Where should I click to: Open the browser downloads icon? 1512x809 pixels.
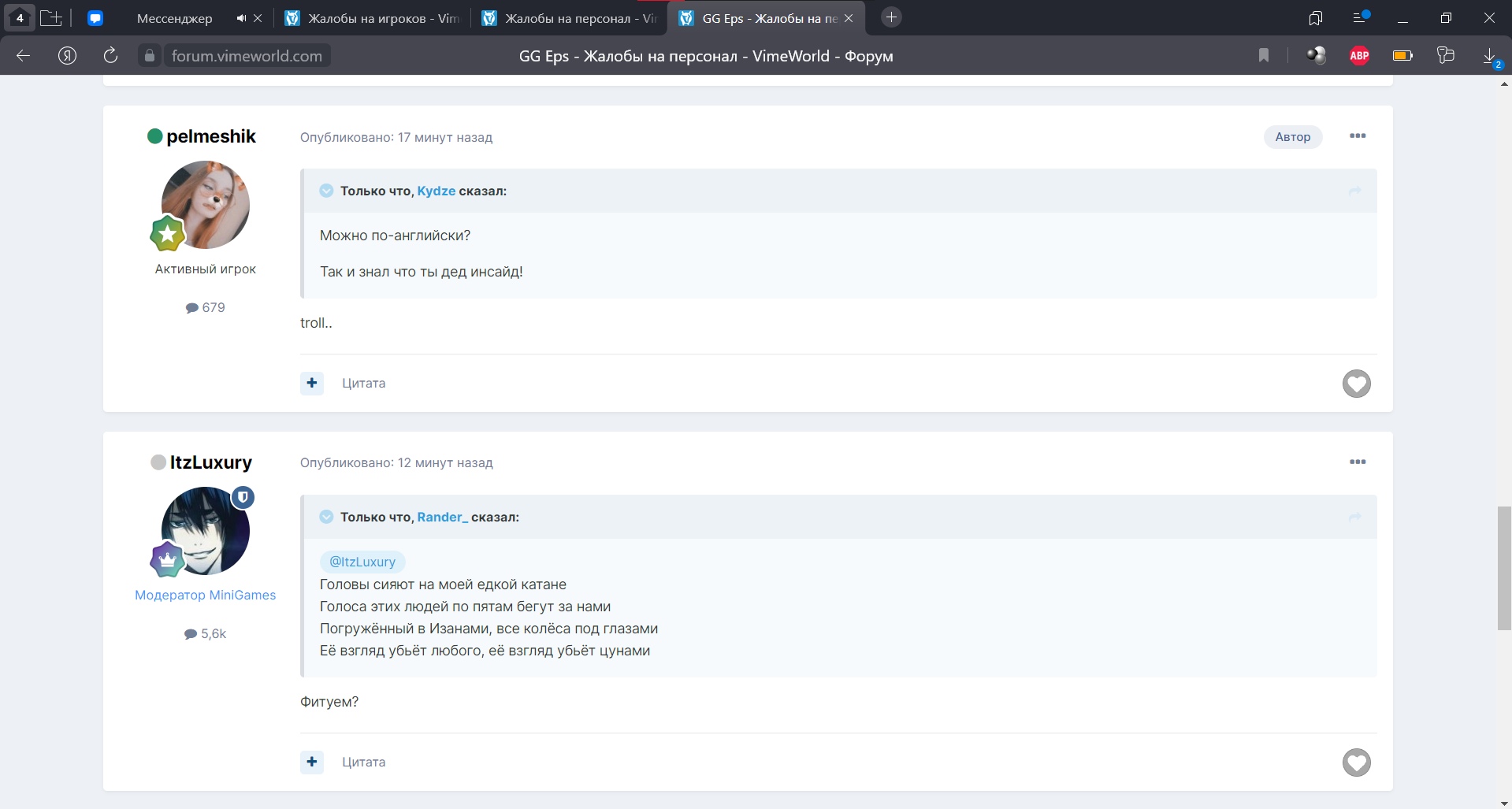[1489, 55]
